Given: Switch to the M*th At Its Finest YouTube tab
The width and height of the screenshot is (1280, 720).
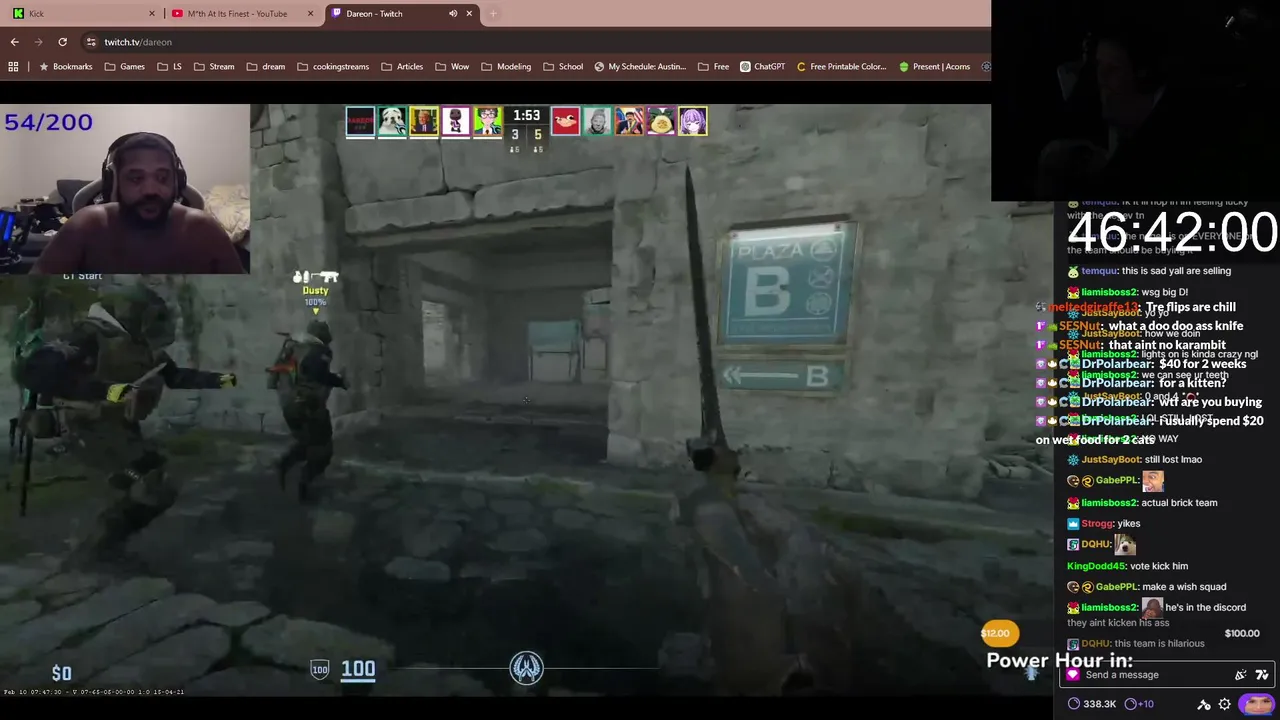Looking at the screenshot, I should point(241,13).
